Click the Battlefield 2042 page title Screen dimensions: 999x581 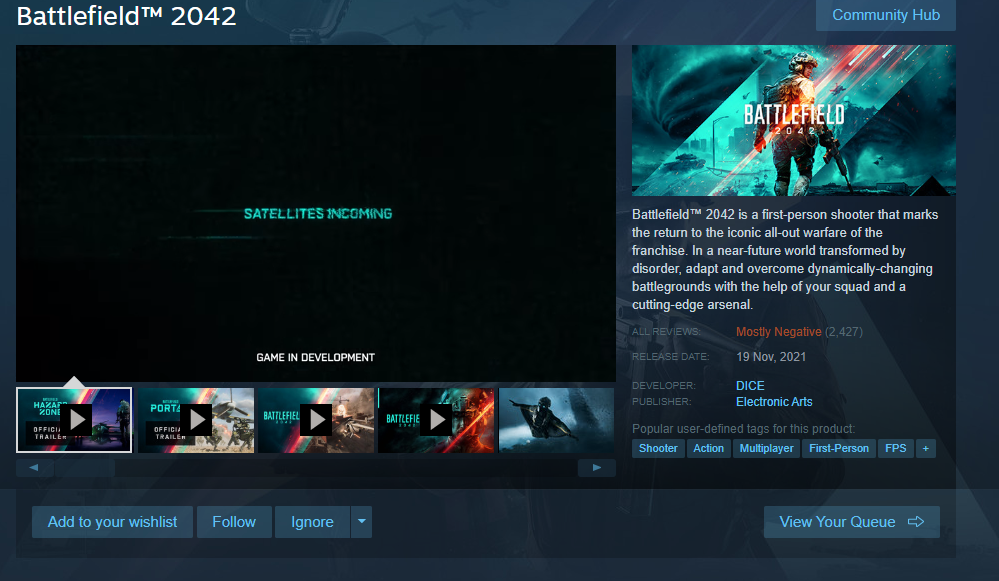pyautogui.click(x=126, y=16)
